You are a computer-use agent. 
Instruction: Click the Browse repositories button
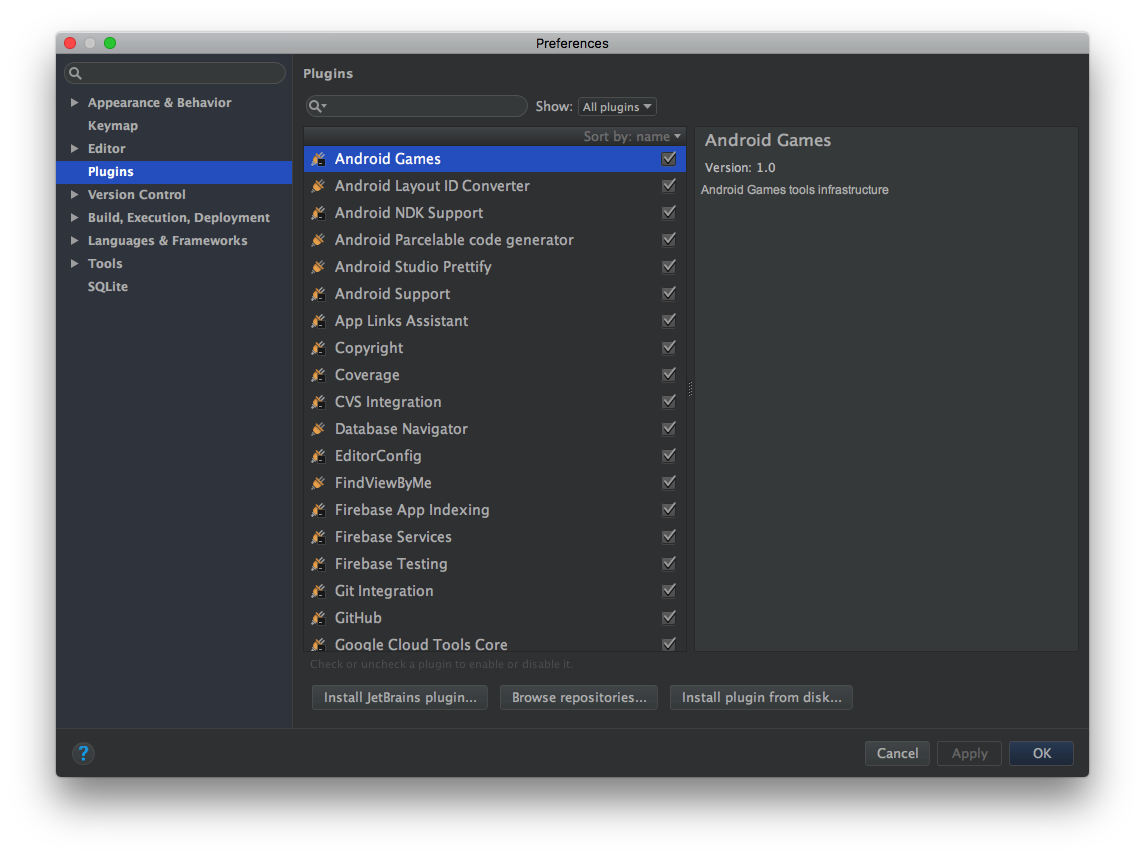pos(579,697)
